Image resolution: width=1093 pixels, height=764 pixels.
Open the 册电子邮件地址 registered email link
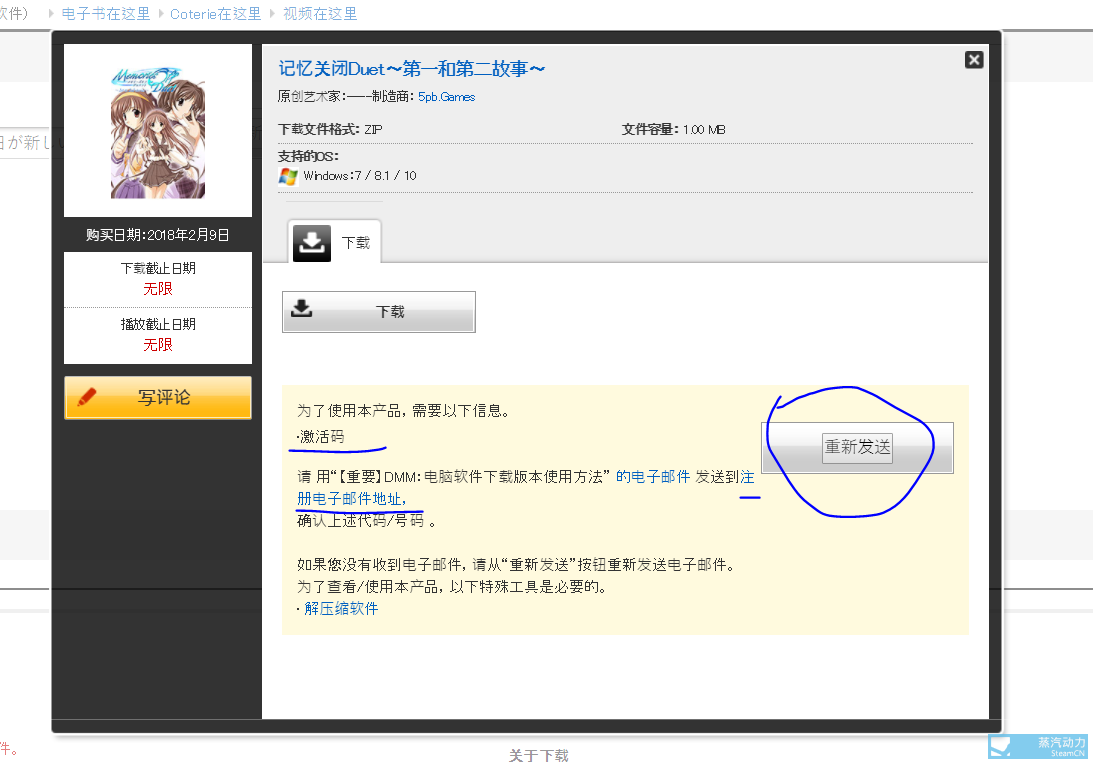351,498
